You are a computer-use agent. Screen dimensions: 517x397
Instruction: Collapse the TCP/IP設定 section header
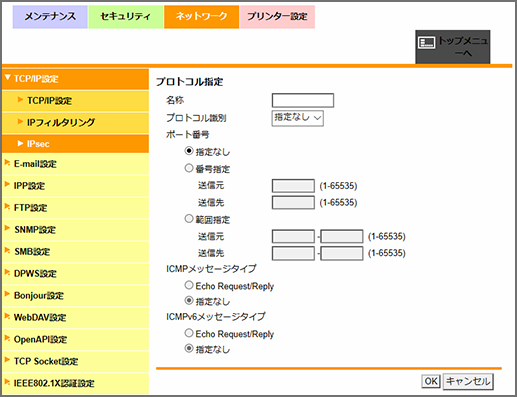(x=75, y=79)
